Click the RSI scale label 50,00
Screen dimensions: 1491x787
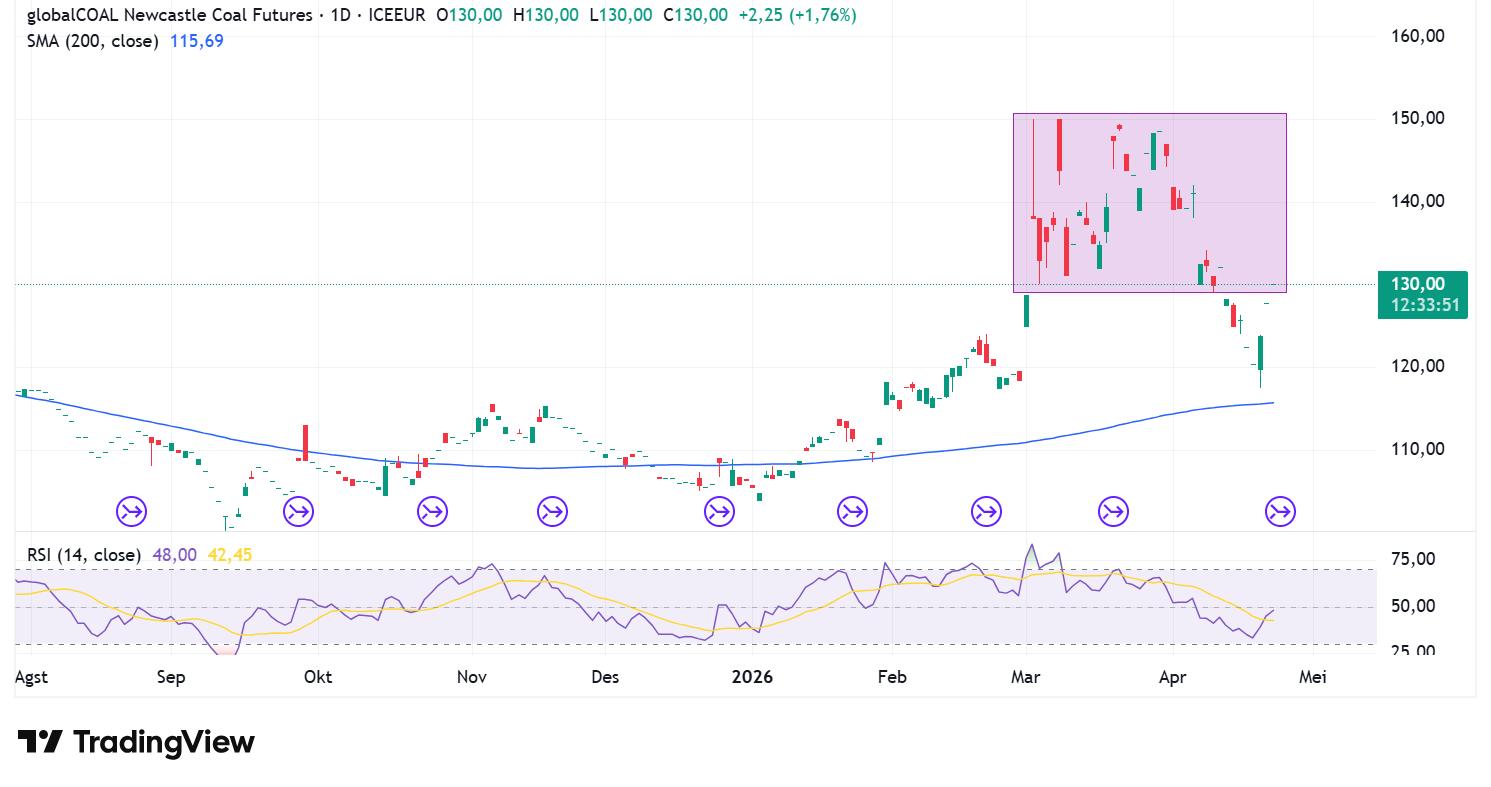[x=1414, y=606]
